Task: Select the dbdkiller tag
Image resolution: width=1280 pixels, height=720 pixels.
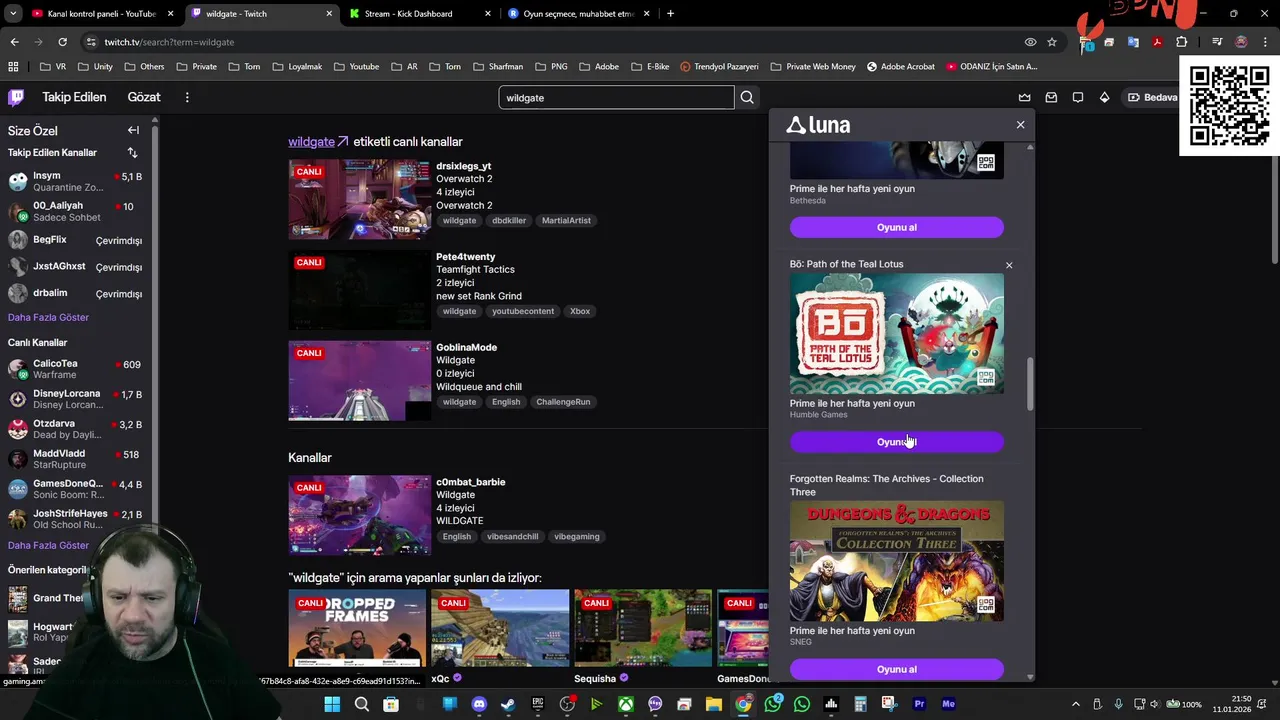Action: 509,220
